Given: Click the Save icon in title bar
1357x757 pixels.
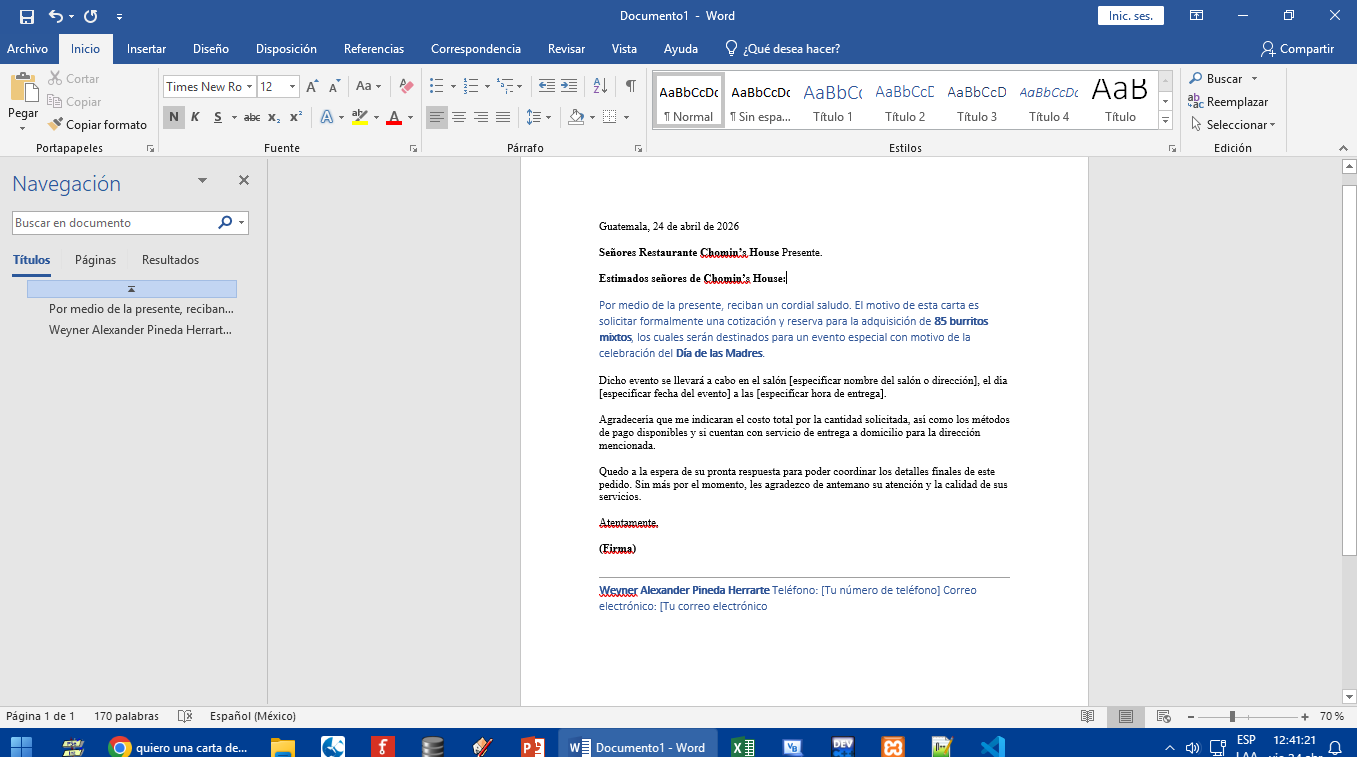Looking at the screenshot, I should 26,16.
